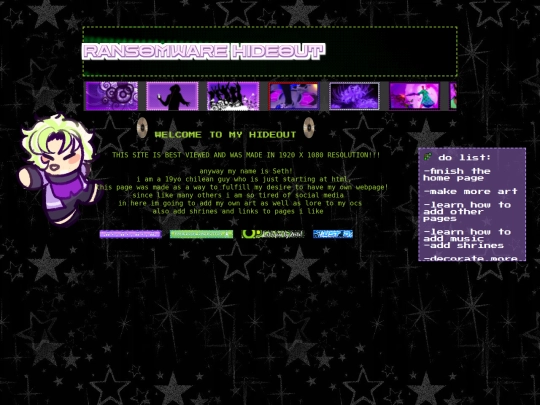540x405 pixels.
Task: Open the blue web badge button
Action: point(333,234)
